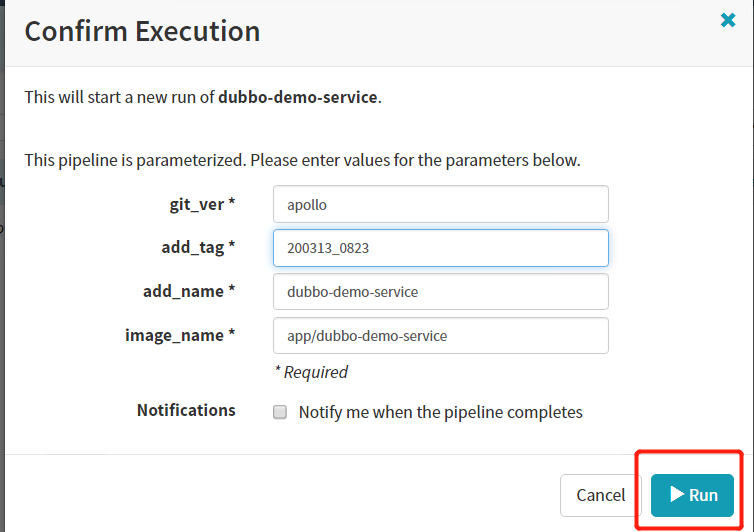The width and height of the screenshot is (754, 532).
Task: Select the add_name input field
Action: tap(440, 292)
